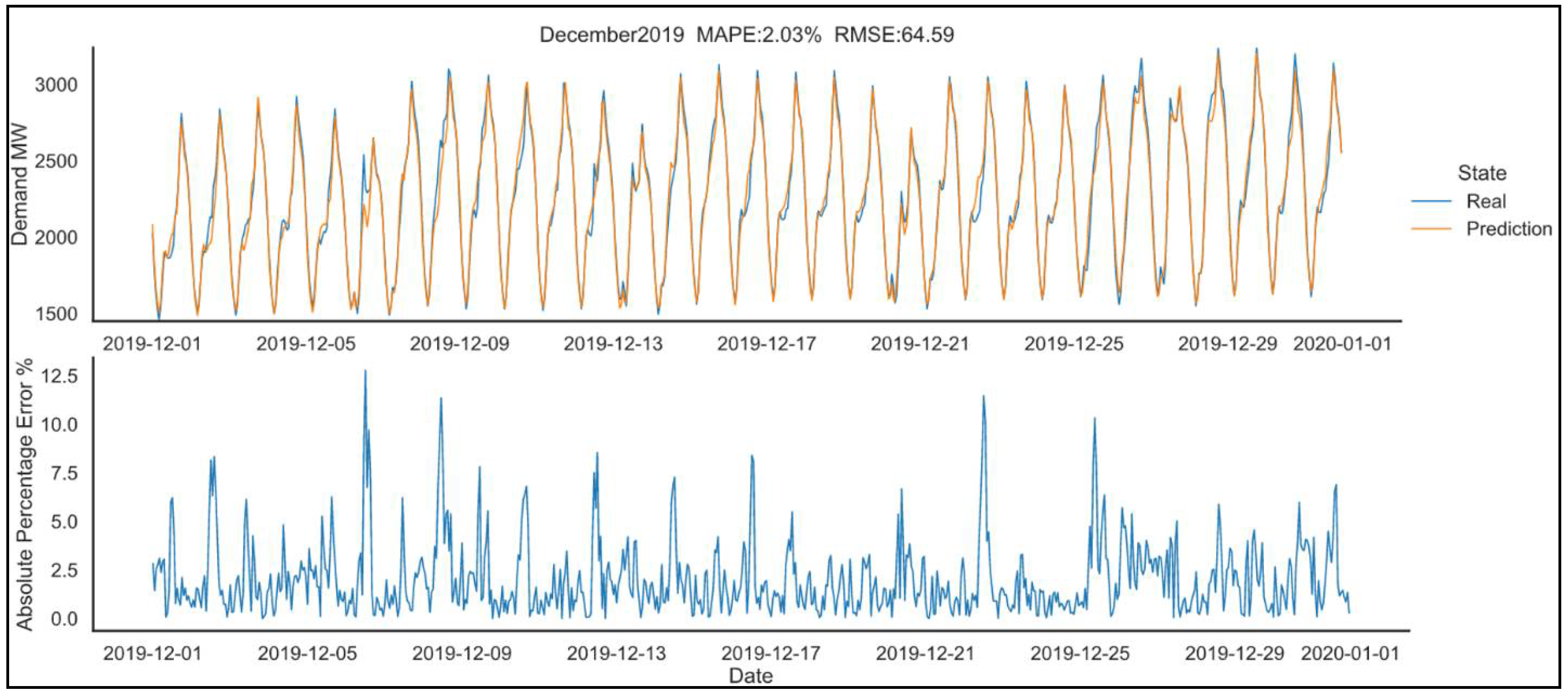1568x696 pixels.
Task: Click the 0.0 tick on error axis
Action: click(x=64, y=619)
